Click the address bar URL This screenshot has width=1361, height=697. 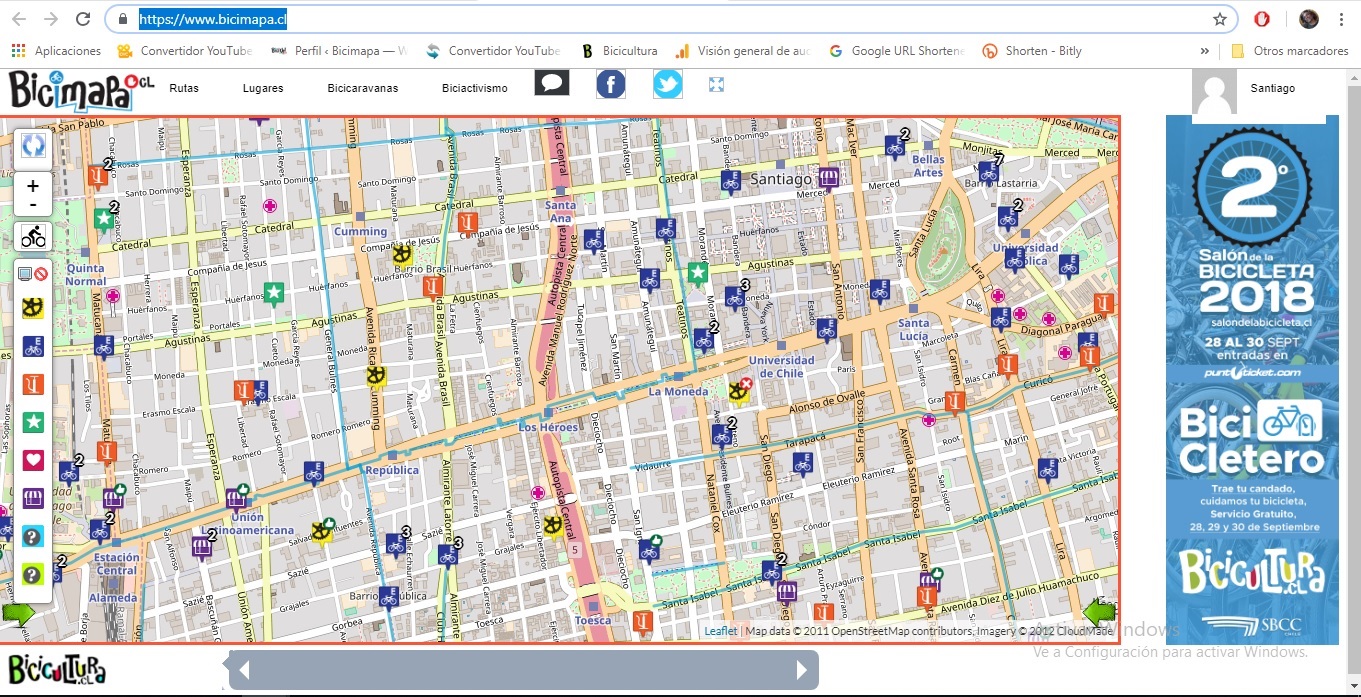pos(212,19)
